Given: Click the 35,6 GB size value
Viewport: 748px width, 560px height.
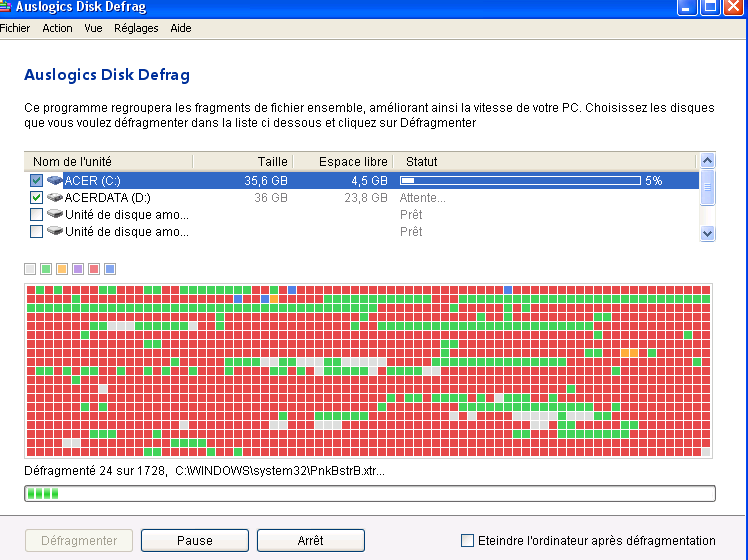Looking at the screenshot, I should pyautogui.click(x=266, y=181).
